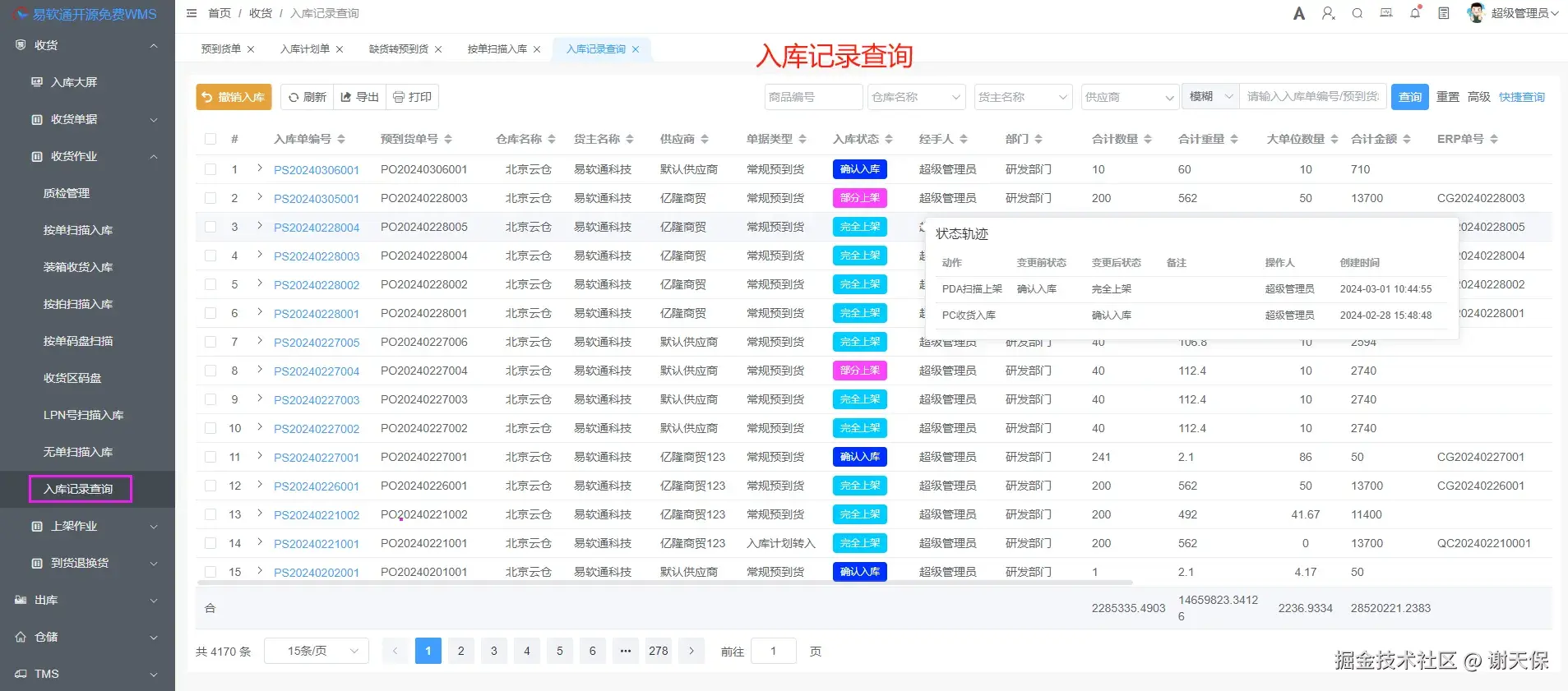Sort by 仓库名称 column arrows
1568x691 pixels.
[x=552, y=139]
